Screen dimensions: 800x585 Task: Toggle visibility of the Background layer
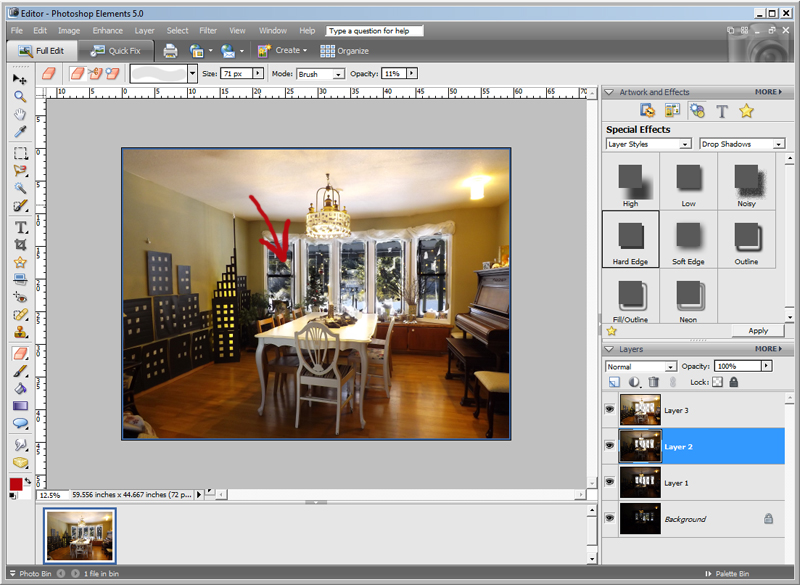pos(609,518)
